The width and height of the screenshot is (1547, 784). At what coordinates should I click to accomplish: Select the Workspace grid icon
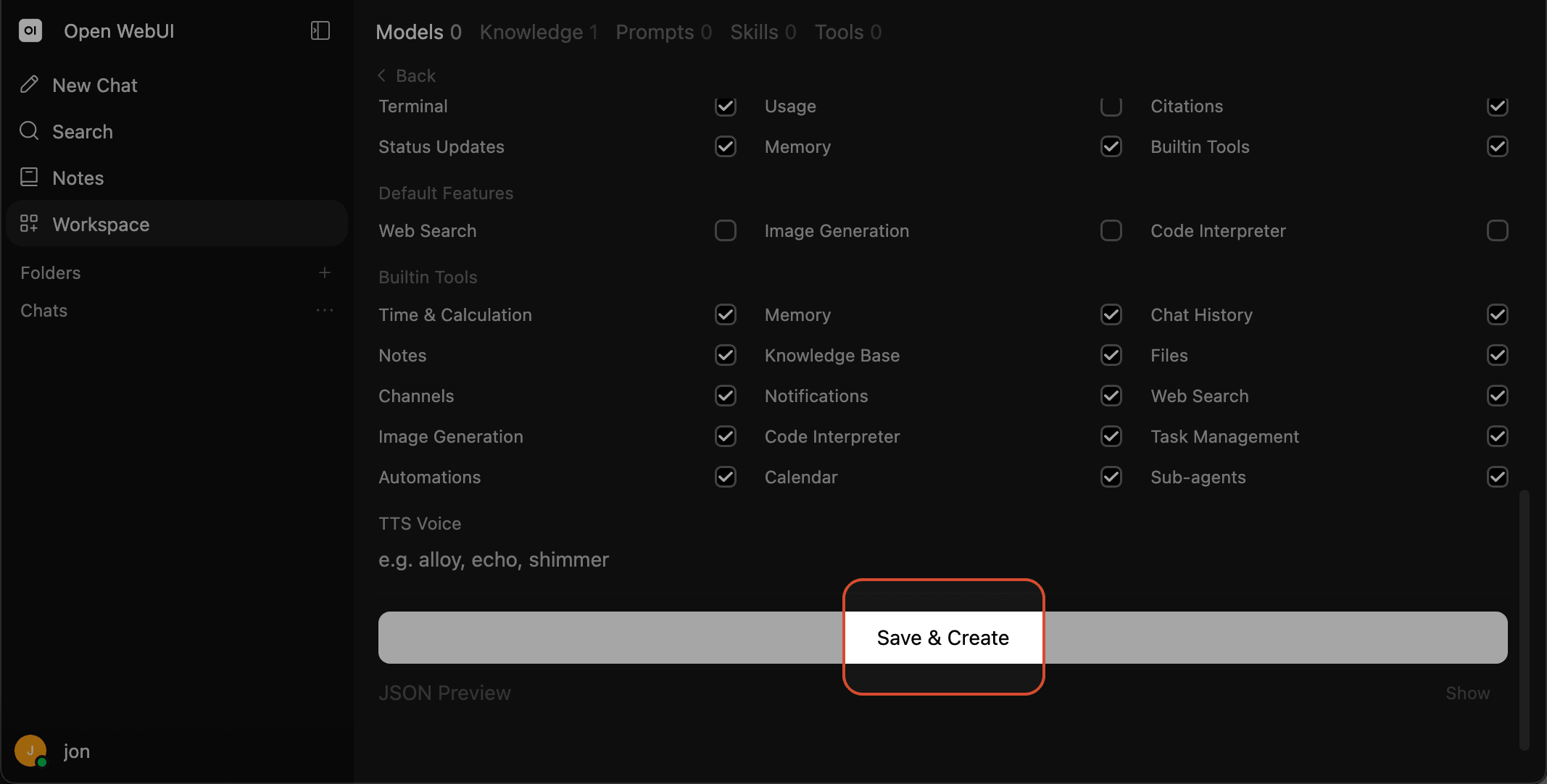point(29,224)
